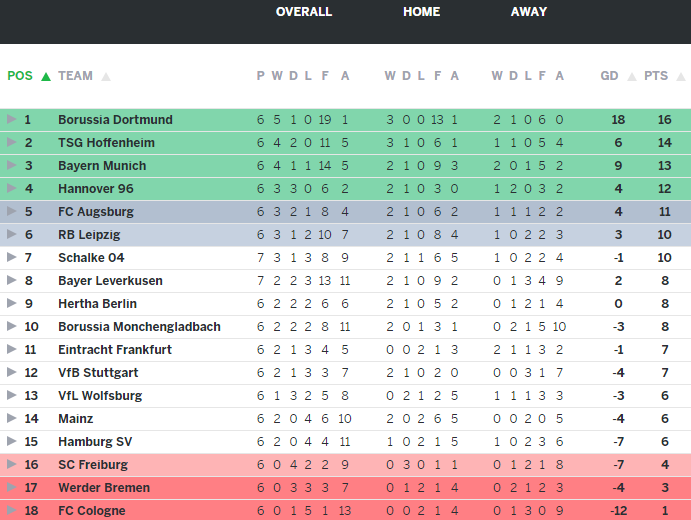Screen dimensions: 691x520
Task: Switch to the OVERALL standings tab
Action: click(304, 12)
